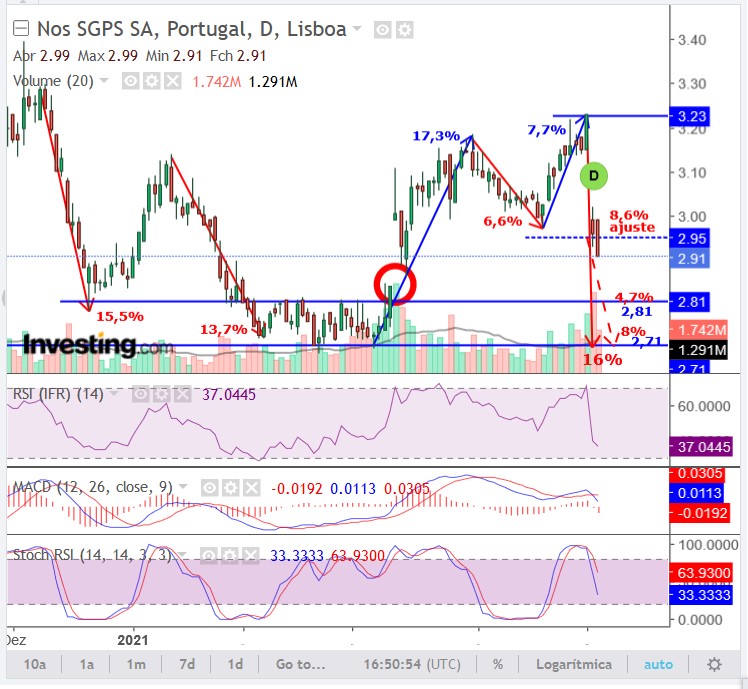Click the 37.0445 RSI axis label
Screen dimensions: 748x689
click(x=701, y=447)
